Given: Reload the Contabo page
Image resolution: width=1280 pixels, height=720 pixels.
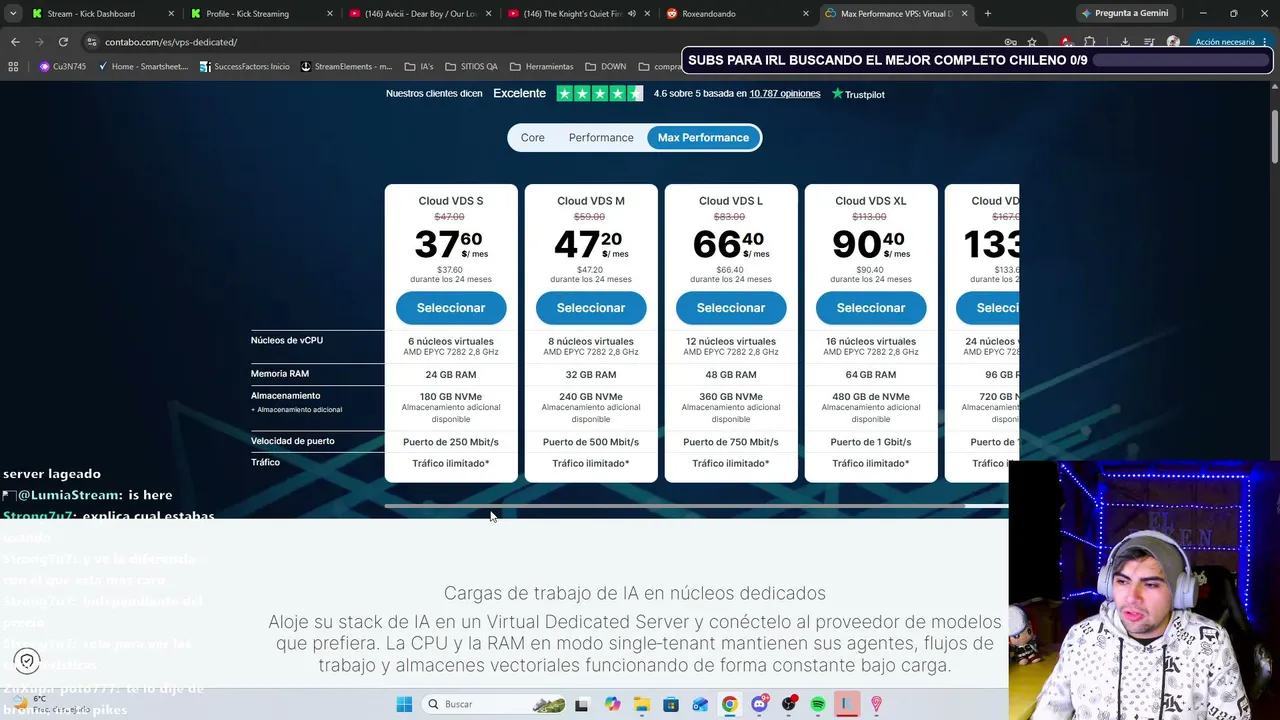Looking at the screenshot, I should [x=63, y=42].
